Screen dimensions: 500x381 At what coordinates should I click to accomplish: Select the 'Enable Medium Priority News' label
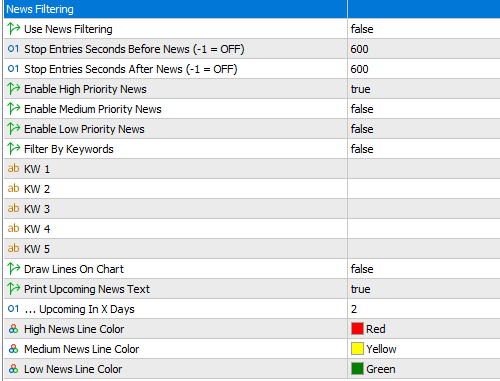[93, 109]
